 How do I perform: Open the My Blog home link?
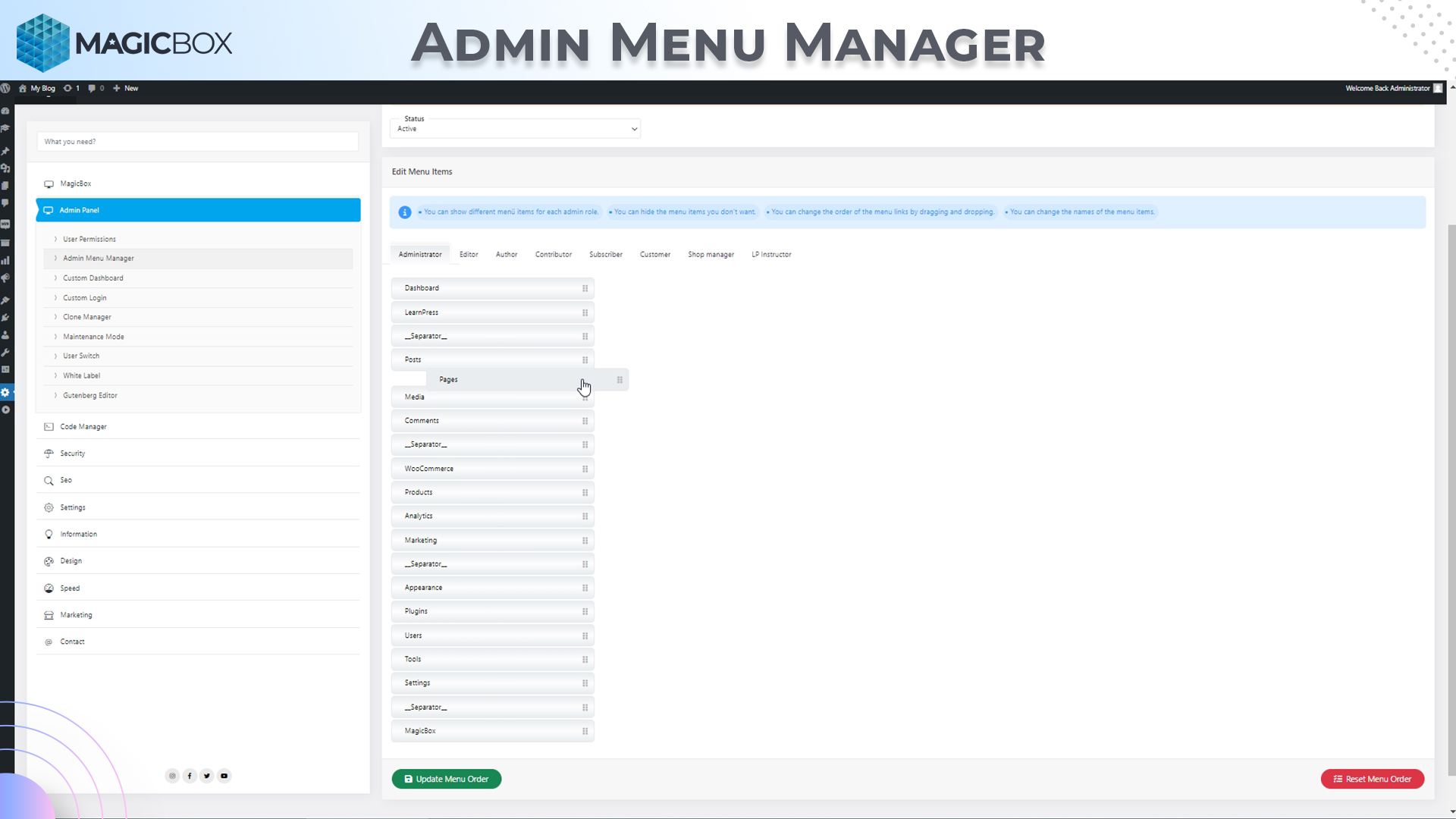(x=37, y=89)
